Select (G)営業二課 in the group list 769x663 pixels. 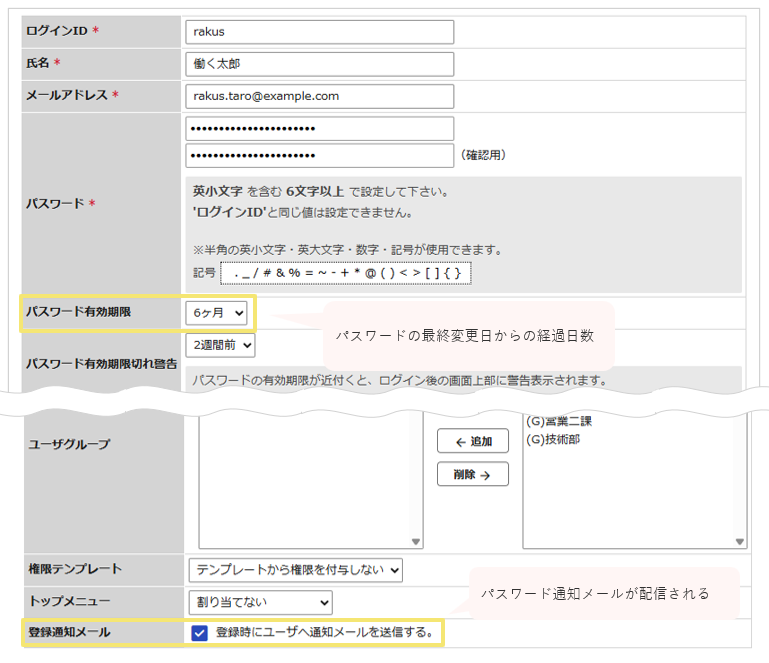559,421
